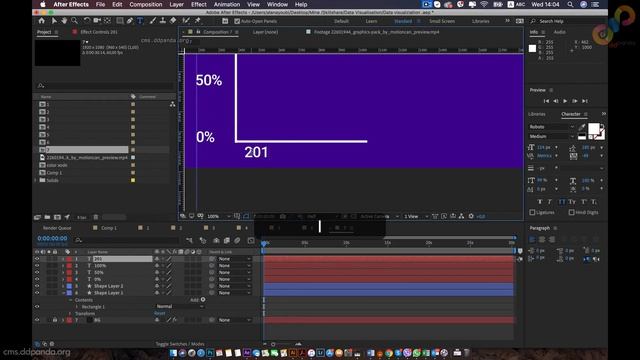Hide the Shape Layer 2 layer
640x360 pixels.
pyautogui.click(x=37, y=286)
